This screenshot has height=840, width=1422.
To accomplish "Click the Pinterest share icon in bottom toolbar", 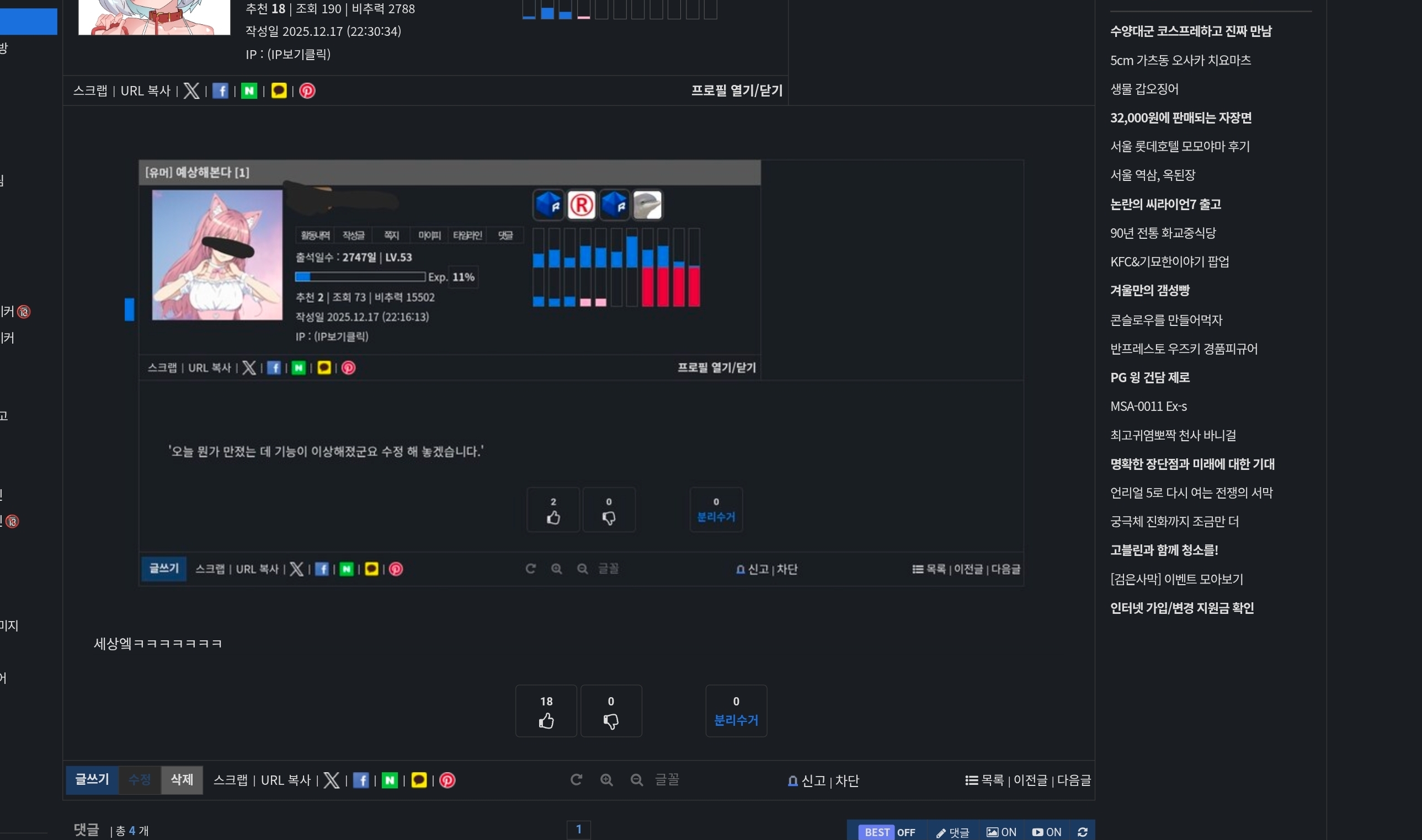I will pos(448,780).
